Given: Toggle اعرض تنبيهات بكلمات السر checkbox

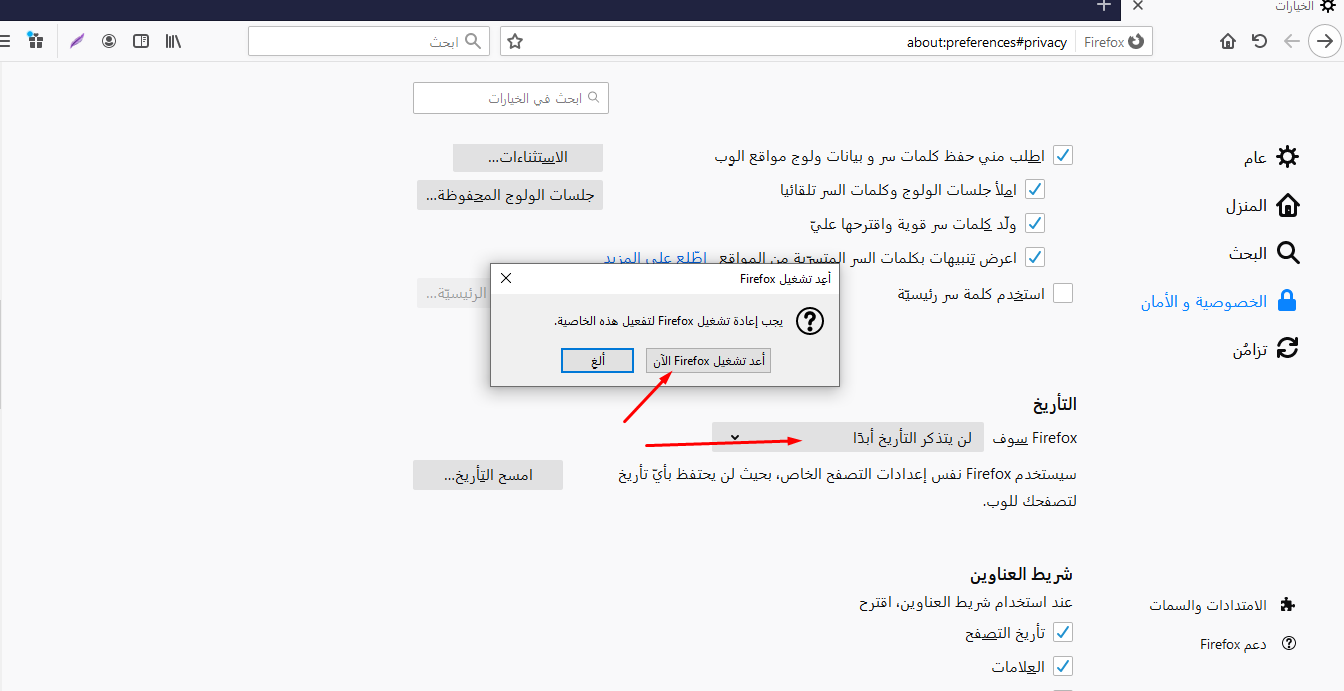Looking at the screenshot, I should (1035, 257).
